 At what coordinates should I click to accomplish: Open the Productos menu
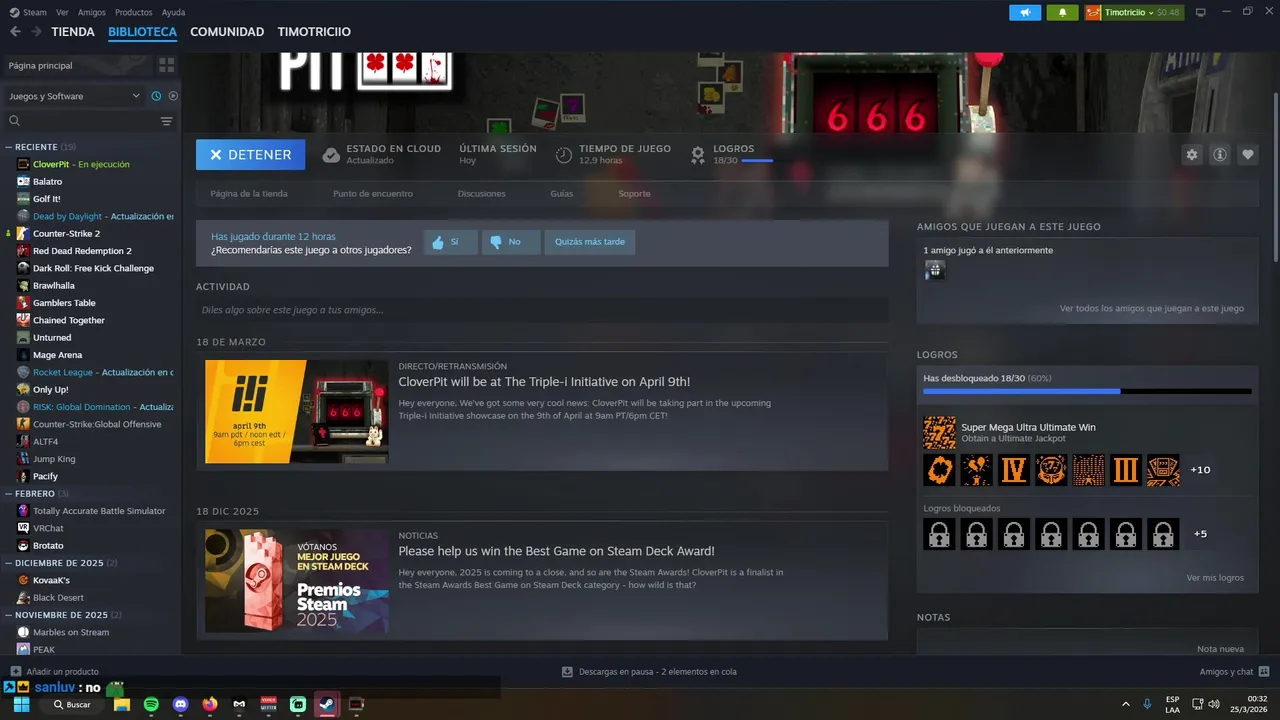134,12
